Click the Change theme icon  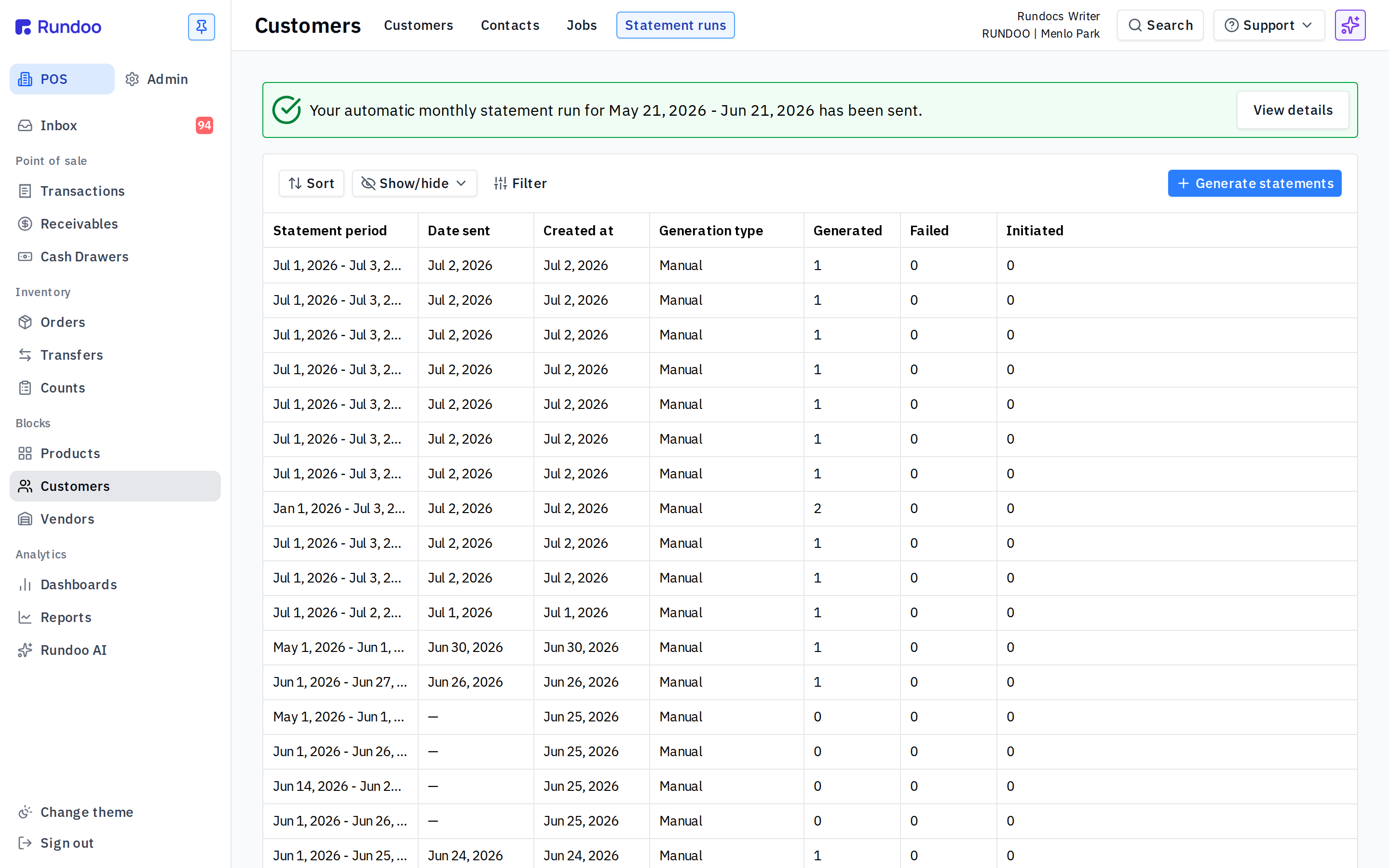(x=25, y=812)
